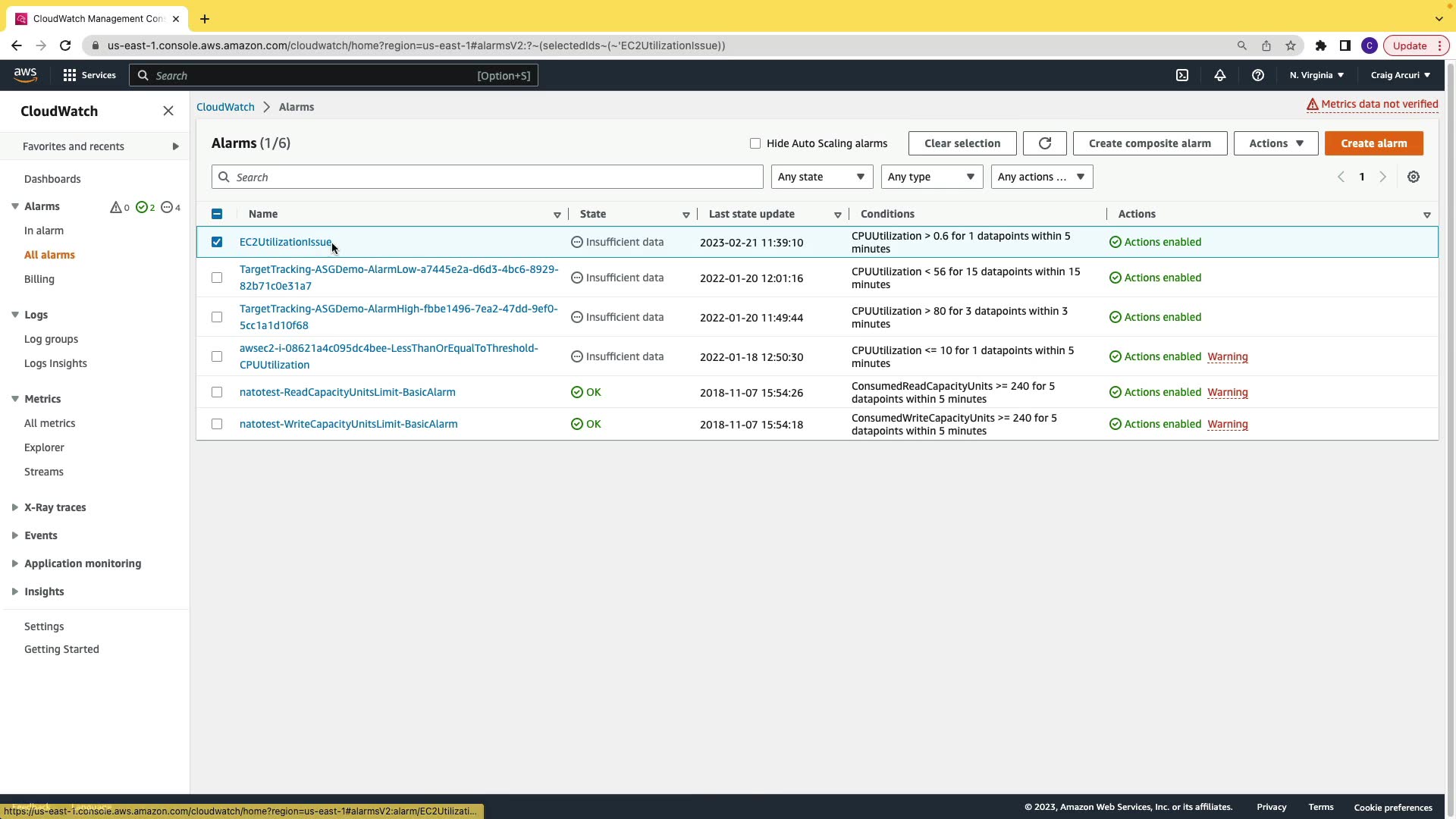1456x819 pixels.
Task: Enable Hide Auto Scaling alarms
Action: (x=755, y=143)
